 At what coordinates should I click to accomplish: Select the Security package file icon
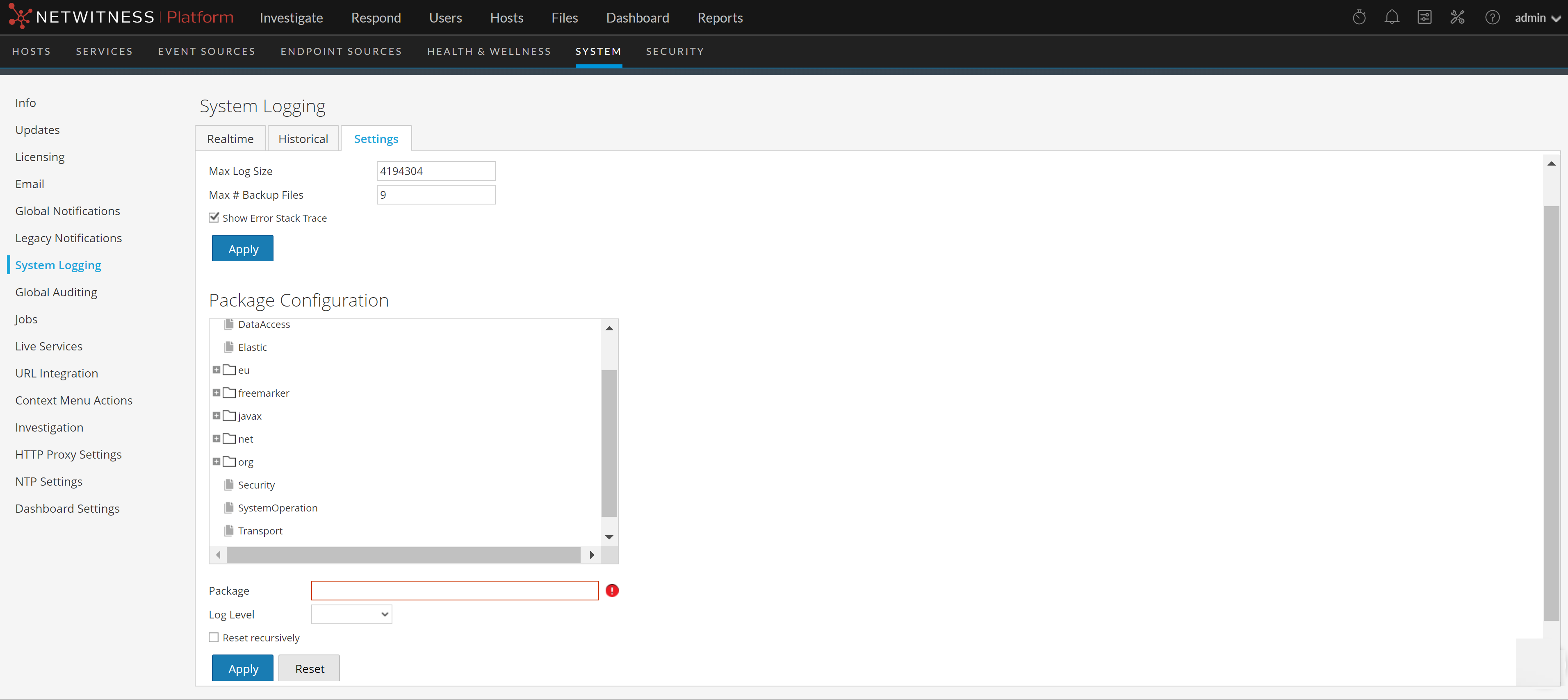coord(229,485)
